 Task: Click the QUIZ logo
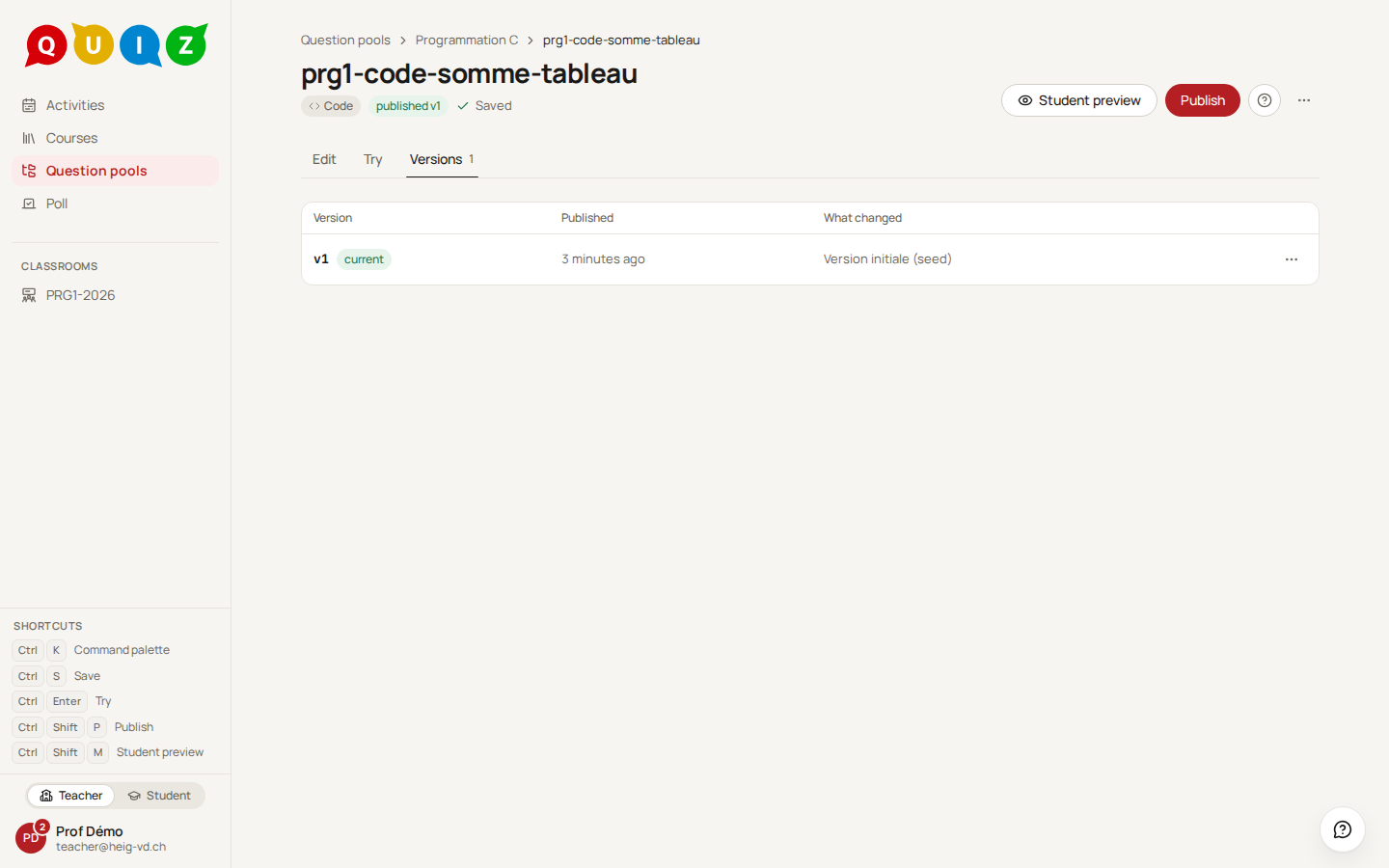coord(116,45)
